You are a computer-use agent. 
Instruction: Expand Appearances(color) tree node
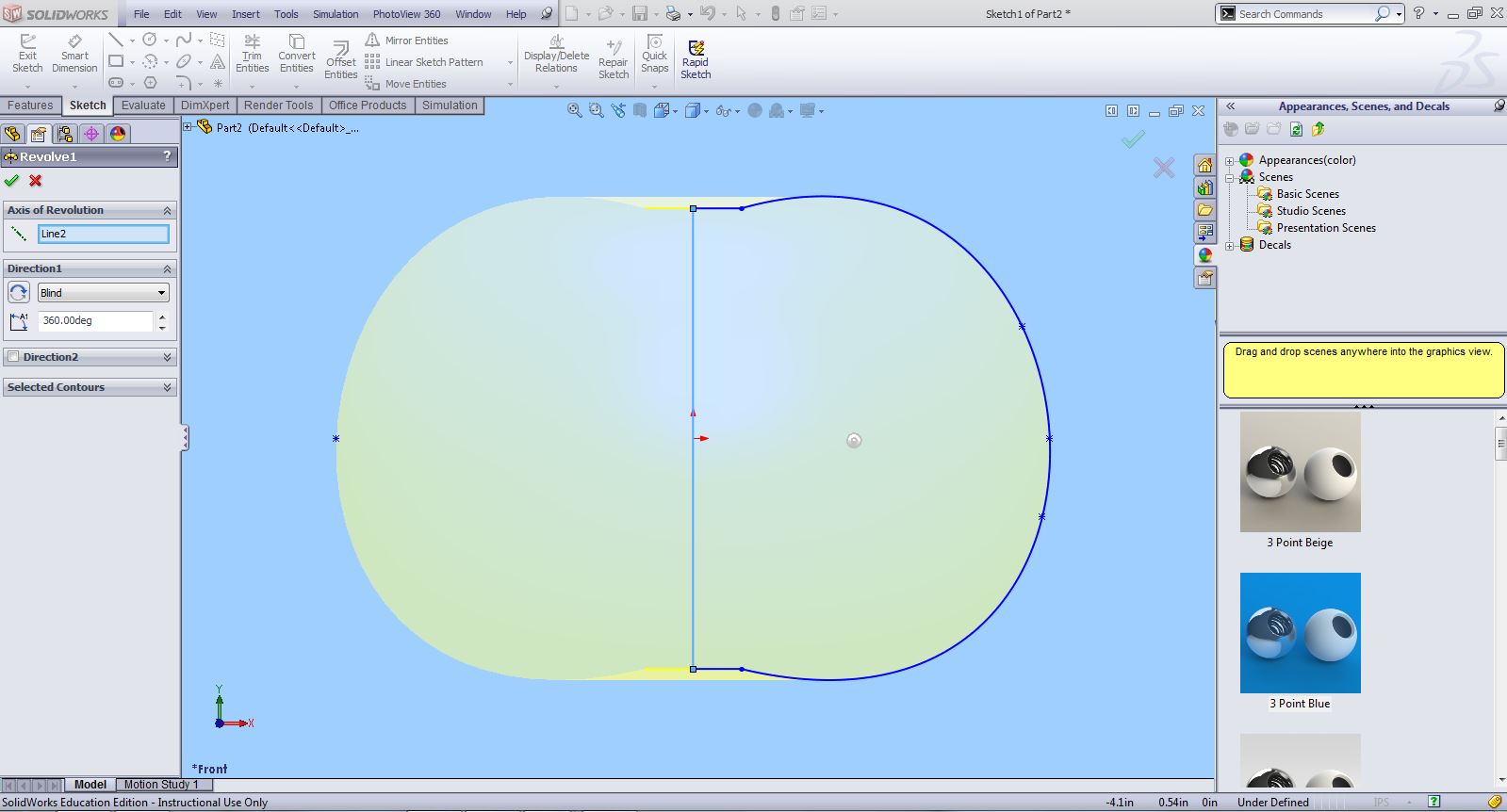click(x=1229, y=161)
